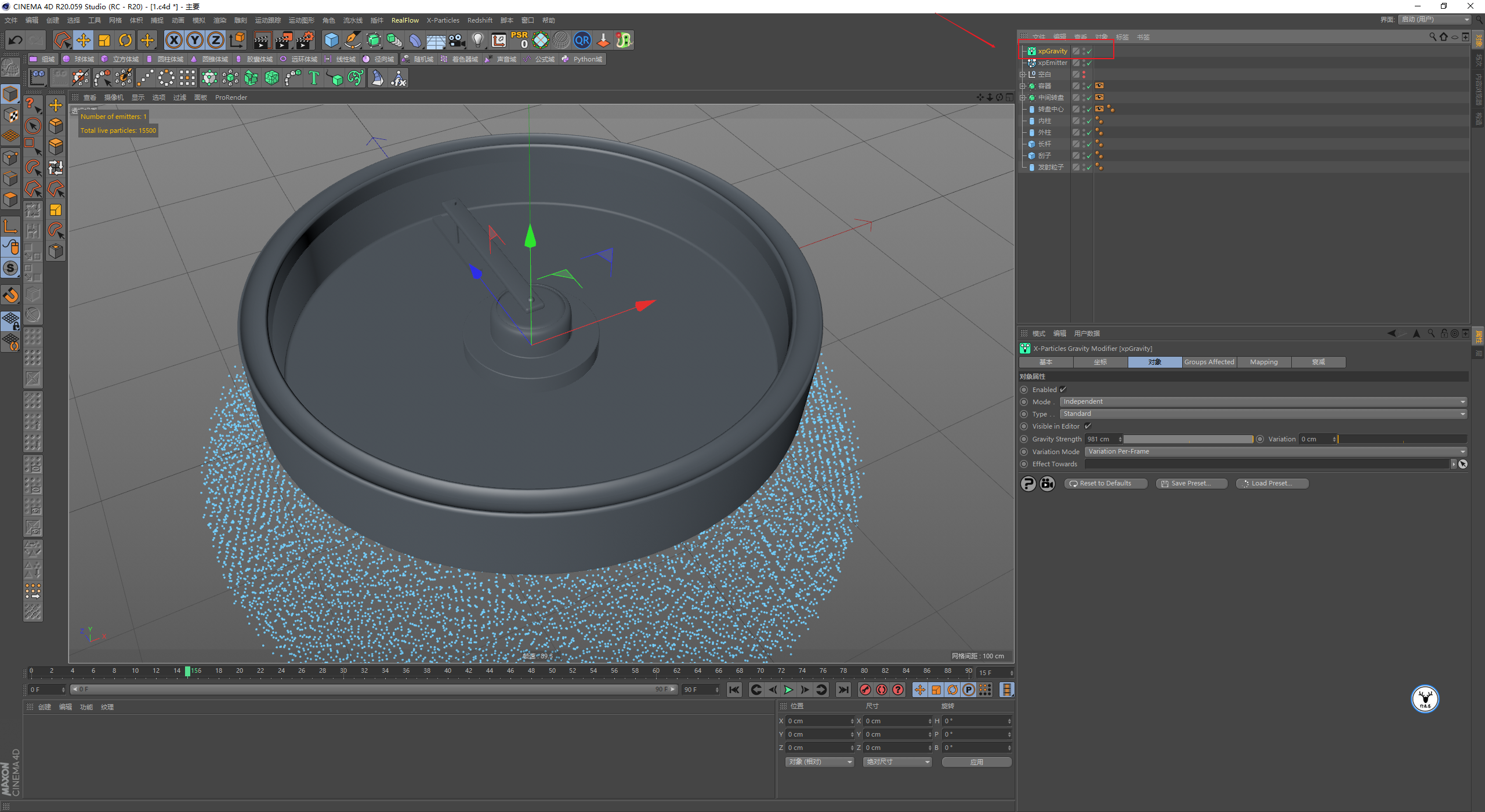Toggle the Visible in Editor checkbox
The width and height of the screenshot is (1485, 812).
(x=1088, y=426)
